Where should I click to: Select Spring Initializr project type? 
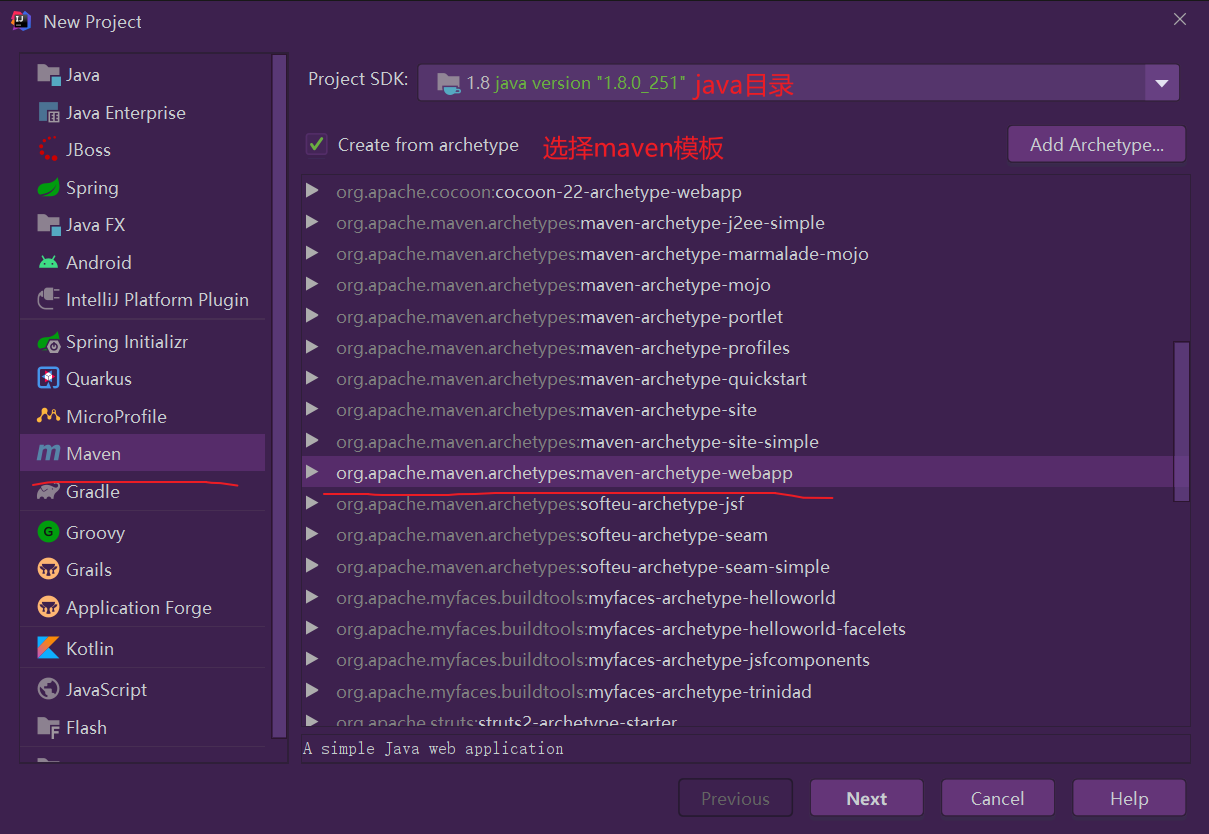[x=143, y=342]
